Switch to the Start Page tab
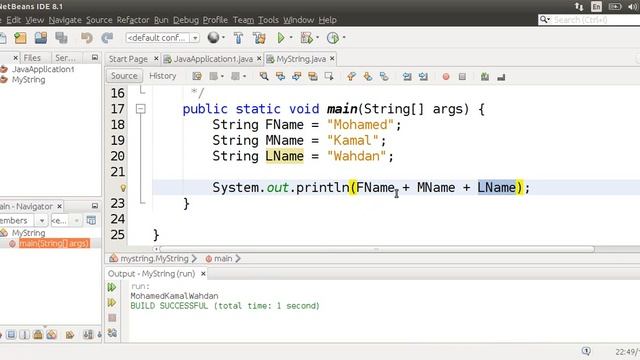This screenshot has height=360, width=640. coord(128,59)
